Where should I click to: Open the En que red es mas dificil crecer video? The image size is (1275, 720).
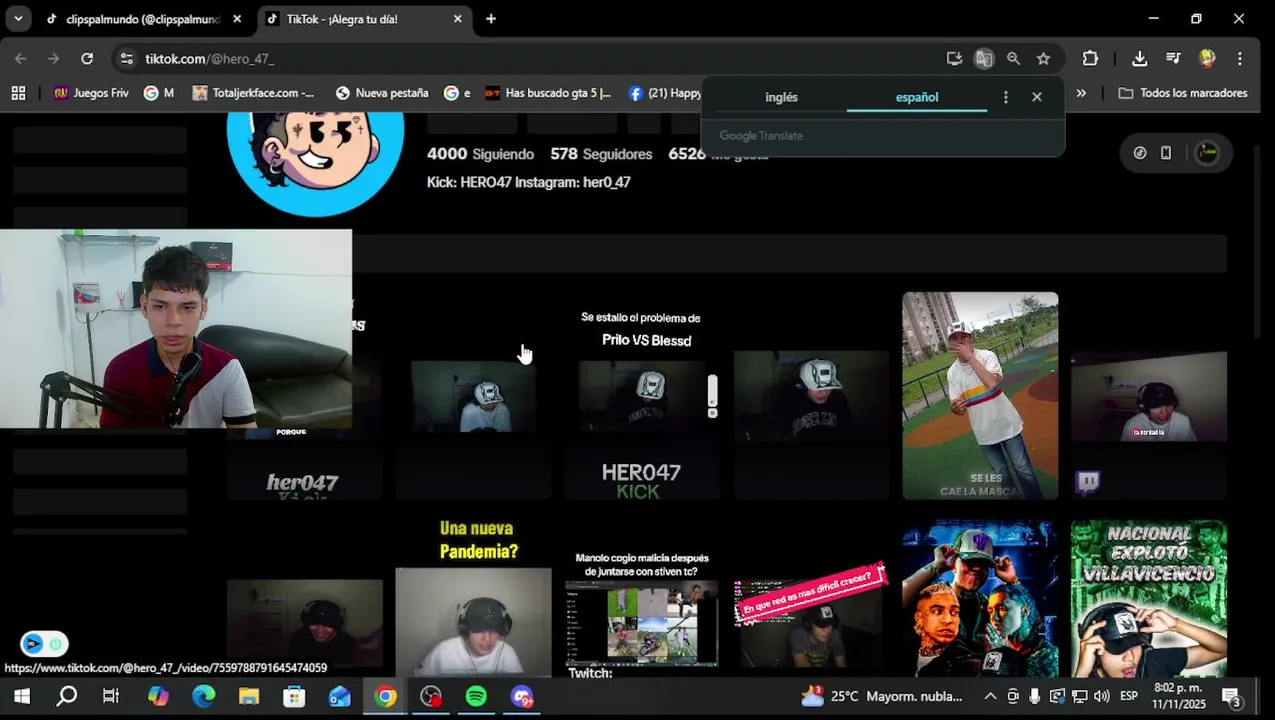tap(811, 598)
